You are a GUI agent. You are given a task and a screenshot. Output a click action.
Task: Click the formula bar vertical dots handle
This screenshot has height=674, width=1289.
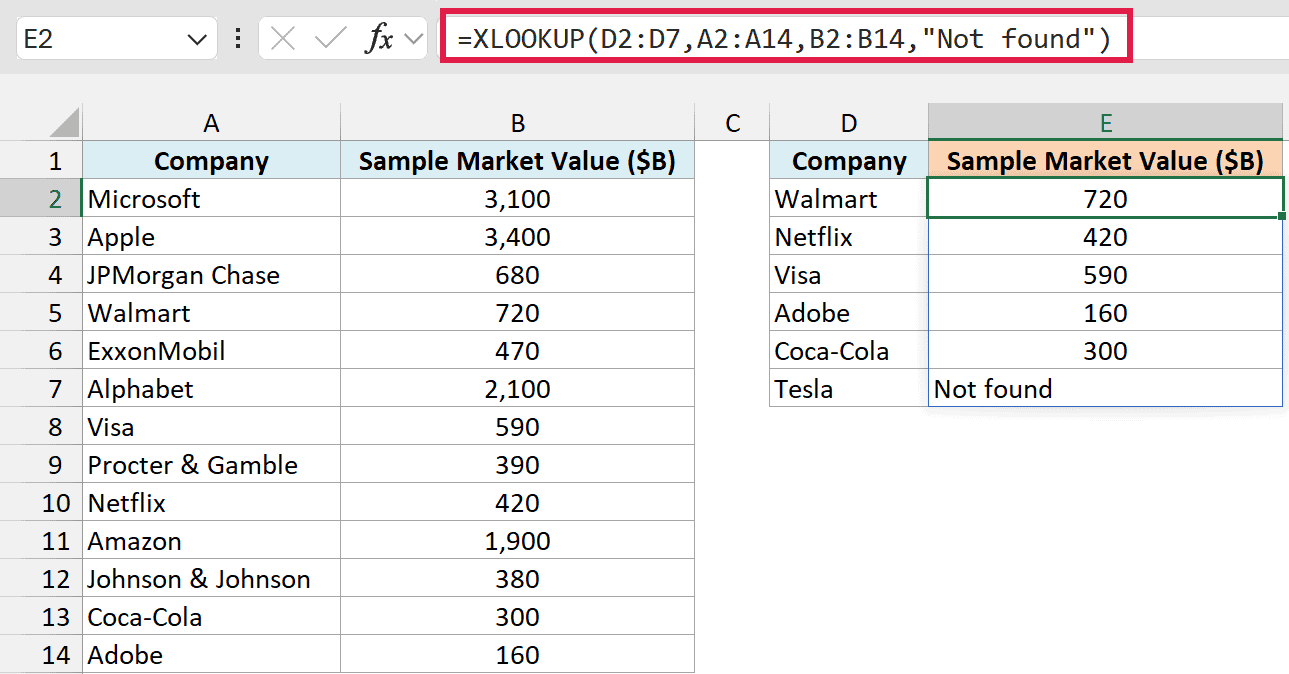[237, 39]
